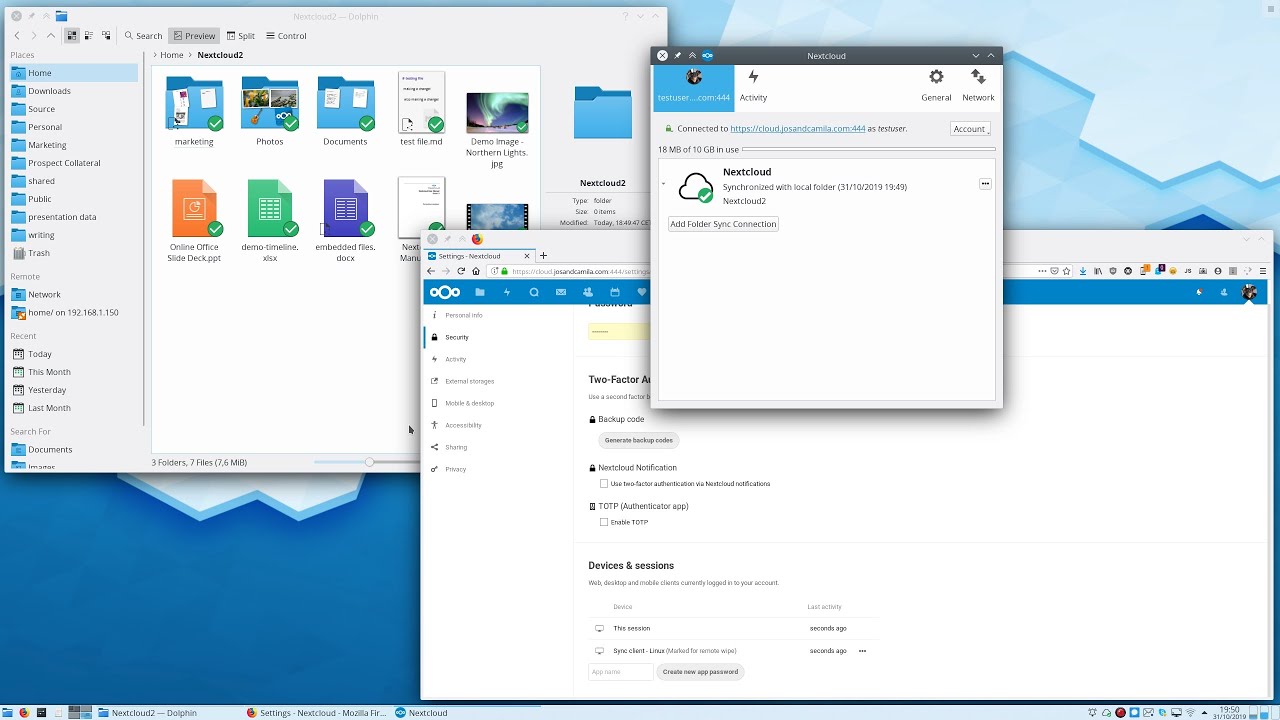Image resolution: width=1280 pixels, height=720 pixels.
Task: Select Demo Image Northern Lights thumbnail
Action: click(497, 113)
